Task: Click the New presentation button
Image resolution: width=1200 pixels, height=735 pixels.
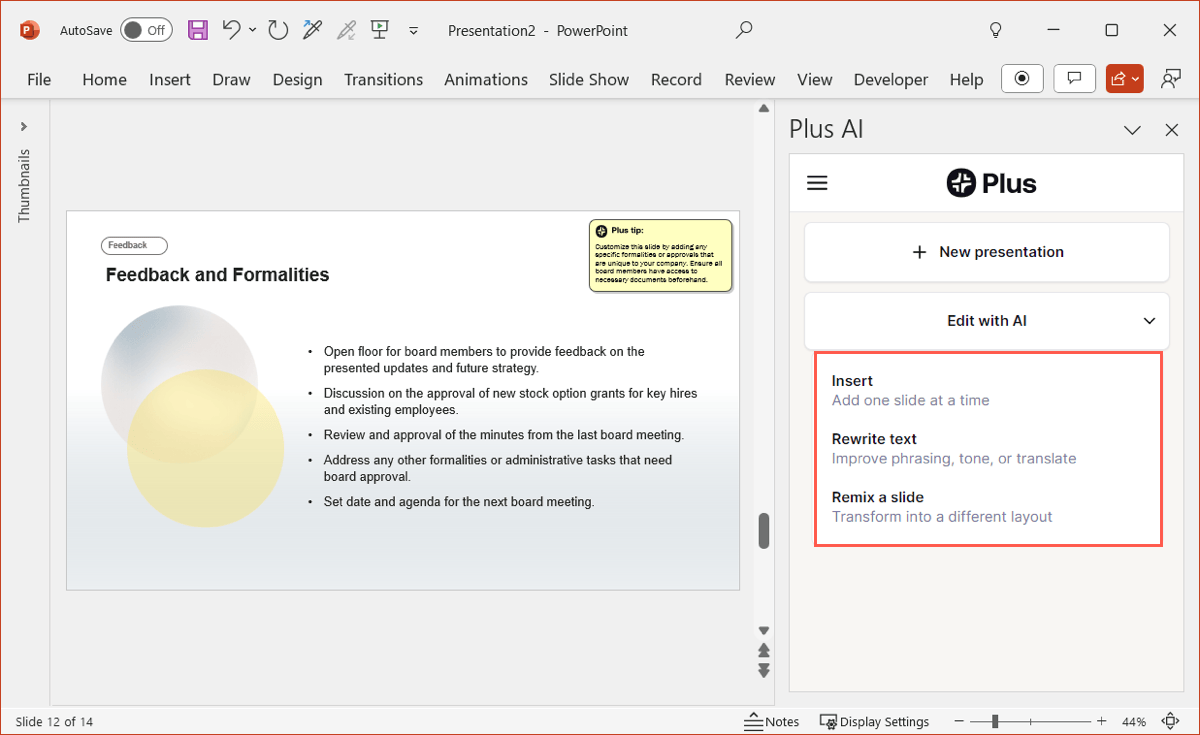Action: pyautogui.click(x=987, y=252)
